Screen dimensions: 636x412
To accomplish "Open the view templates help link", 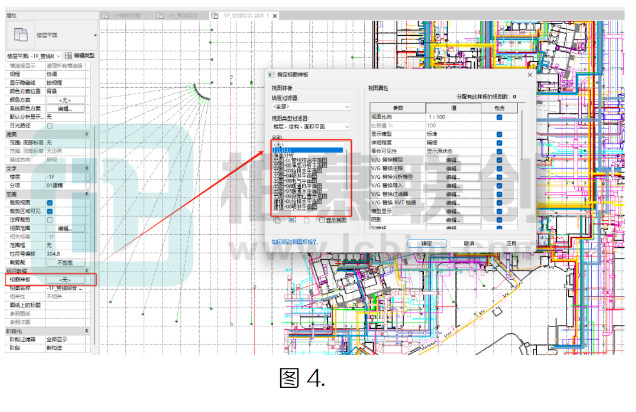I will click(x=294, y=242).
